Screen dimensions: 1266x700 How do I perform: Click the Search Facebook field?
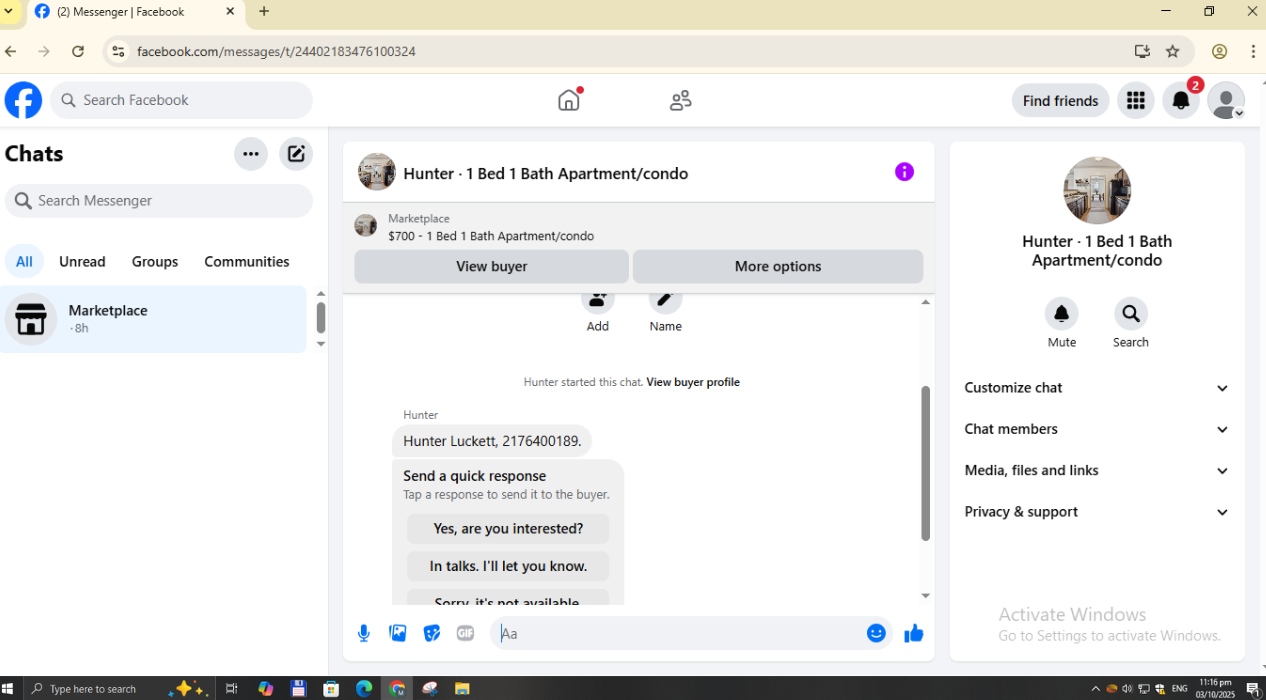click(181, 100)
